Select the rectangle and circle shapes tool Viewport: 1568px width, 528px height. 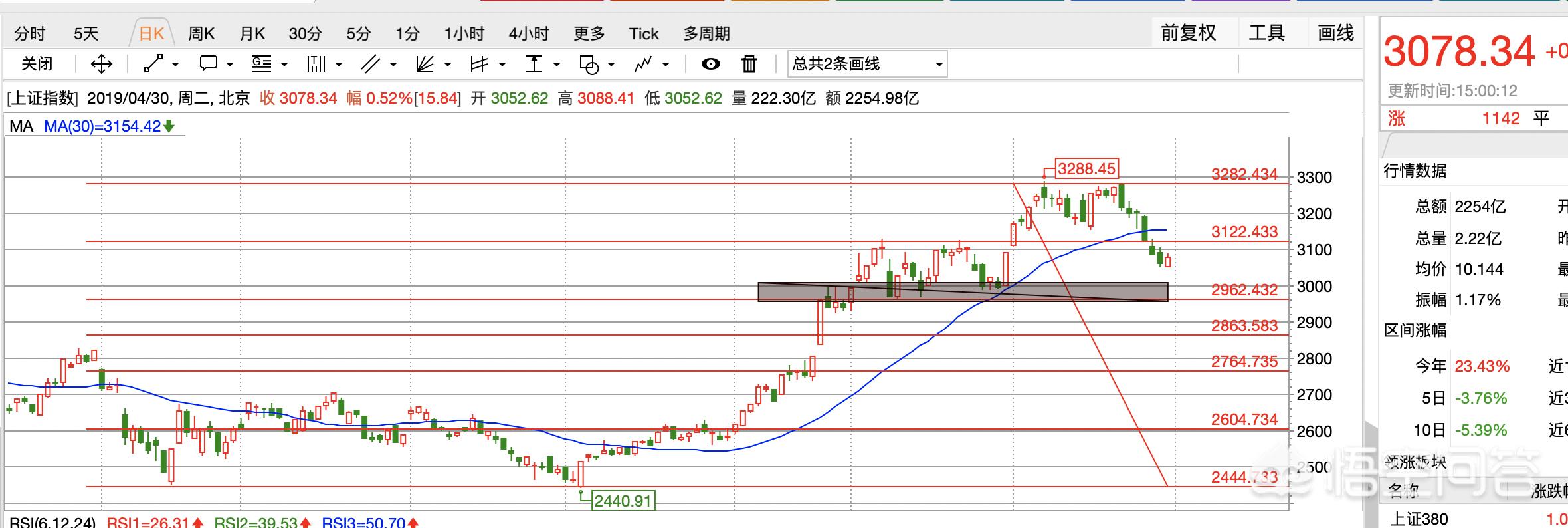589,64
